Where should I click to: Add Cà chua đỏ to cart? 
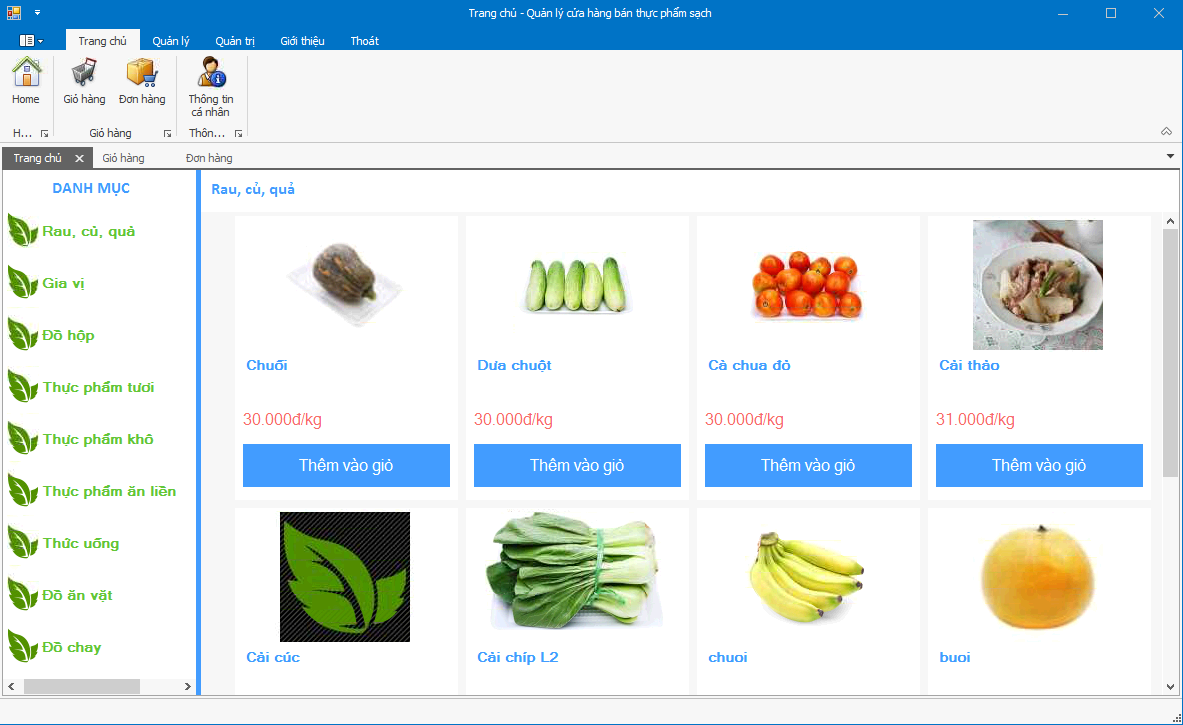pyautogui.click(x=808, y=465)
